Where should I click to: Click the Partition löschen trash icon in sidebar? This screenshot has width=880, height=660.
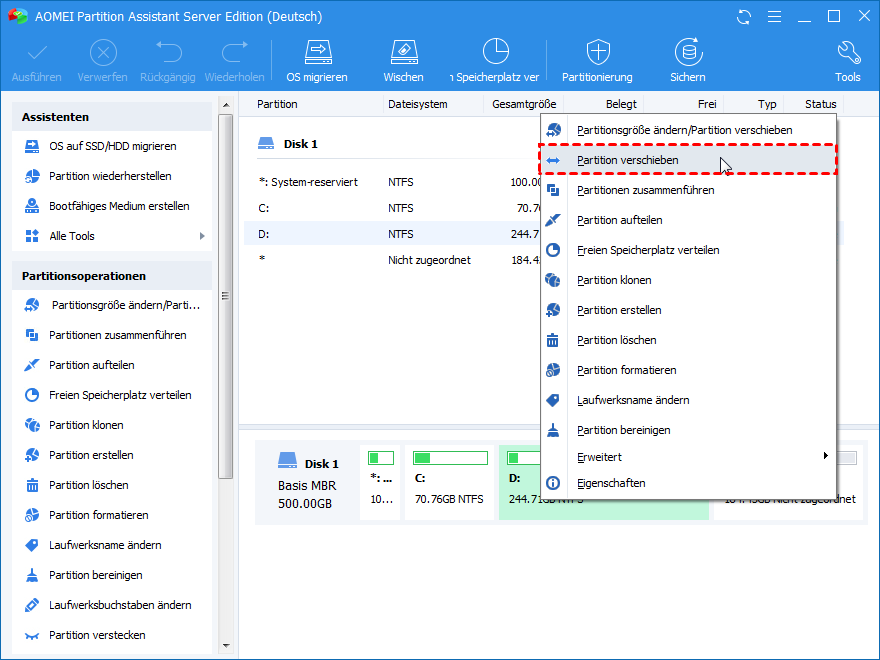click(x=32, y=485)
